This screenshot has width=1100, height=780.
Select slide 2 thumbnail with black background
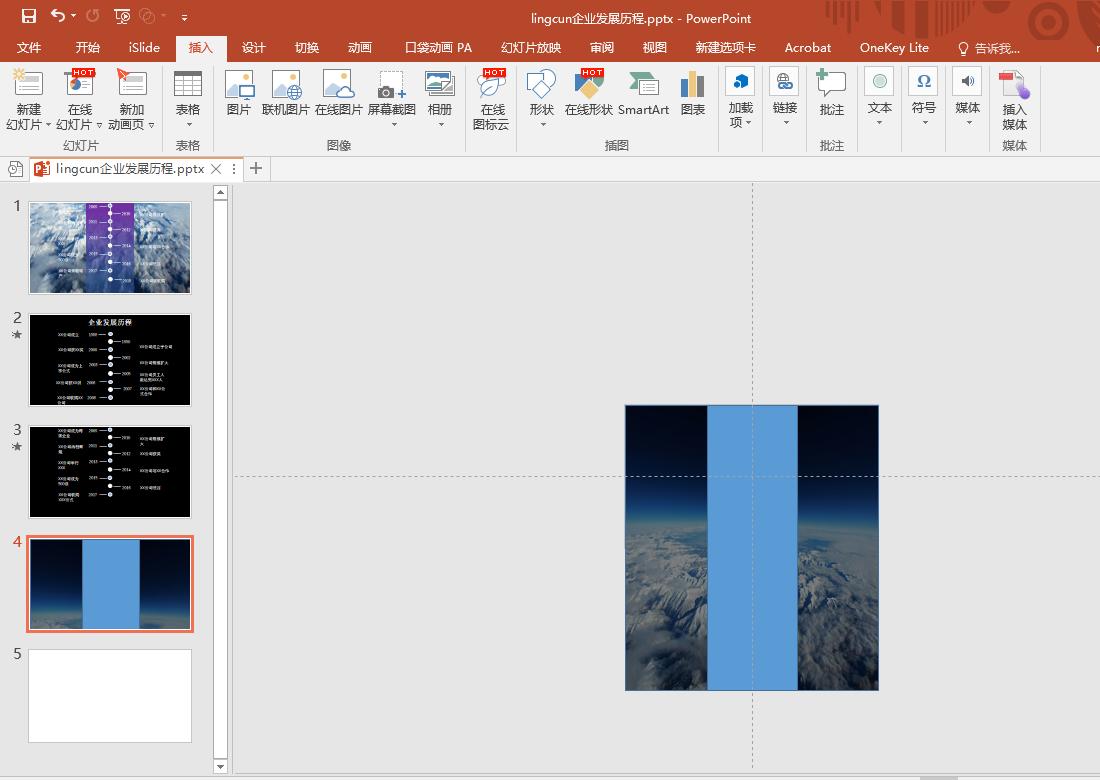click(110, 360)
